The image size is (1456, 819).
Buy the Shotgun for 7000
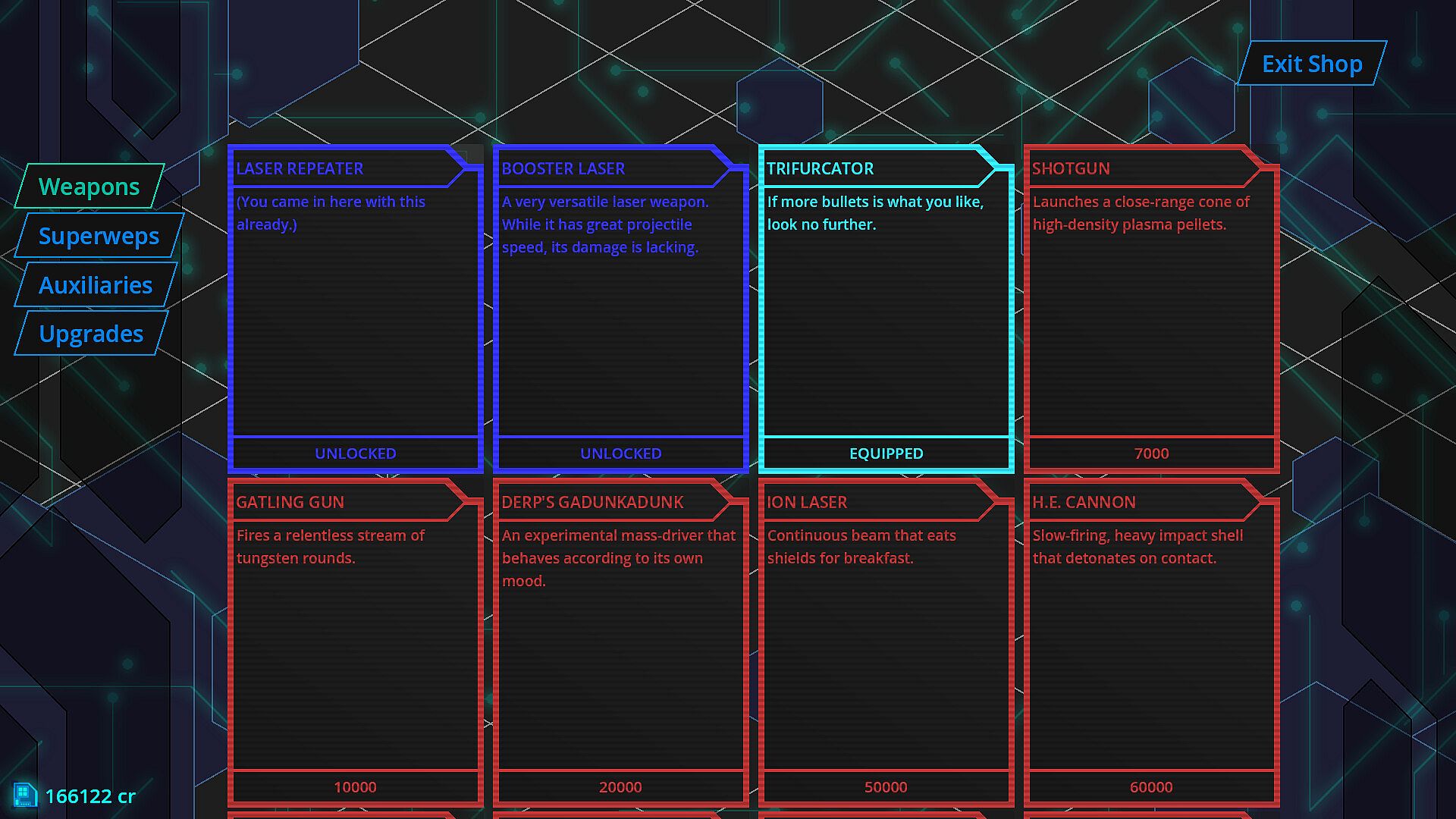(x=1151, y=453)
